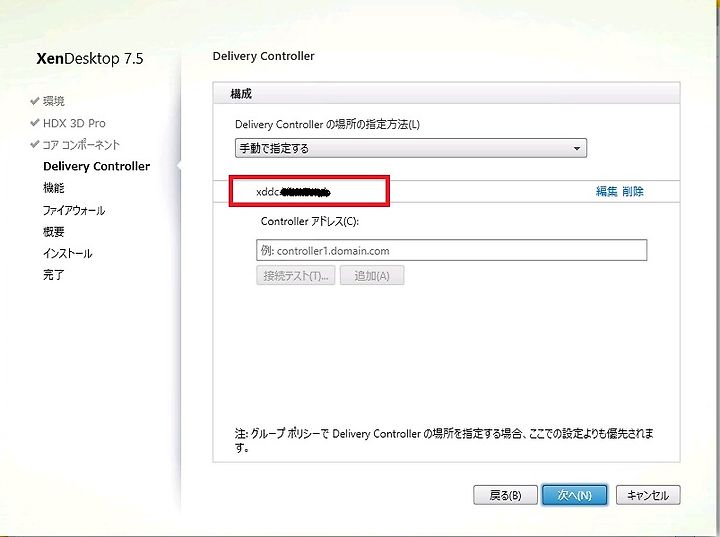Select the コア コンポーネント sidebar step
The width and height of the screenshot is (720, 537).
81,145
